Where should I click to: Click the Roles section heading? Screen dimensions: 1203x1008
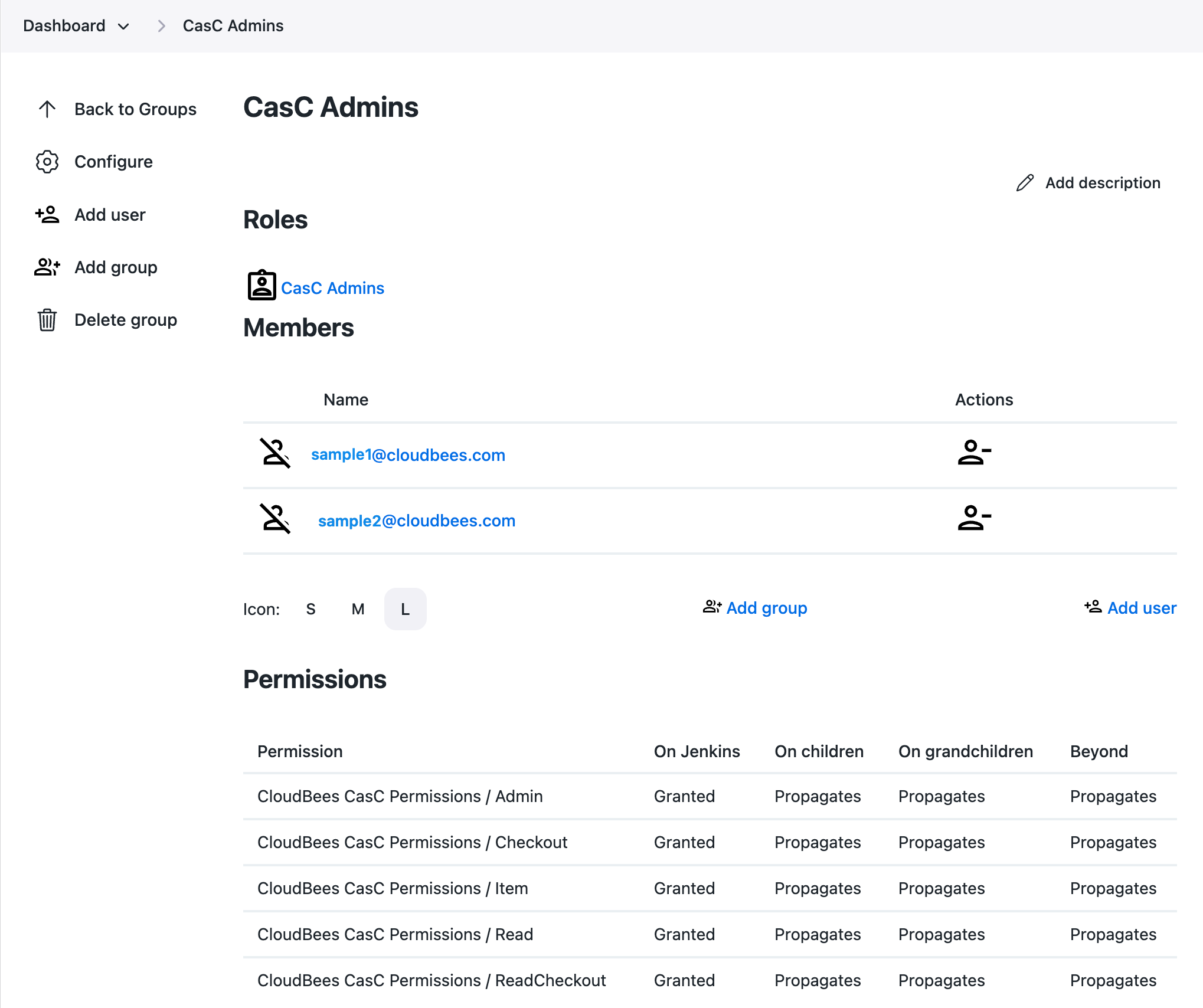coord(275,220)
